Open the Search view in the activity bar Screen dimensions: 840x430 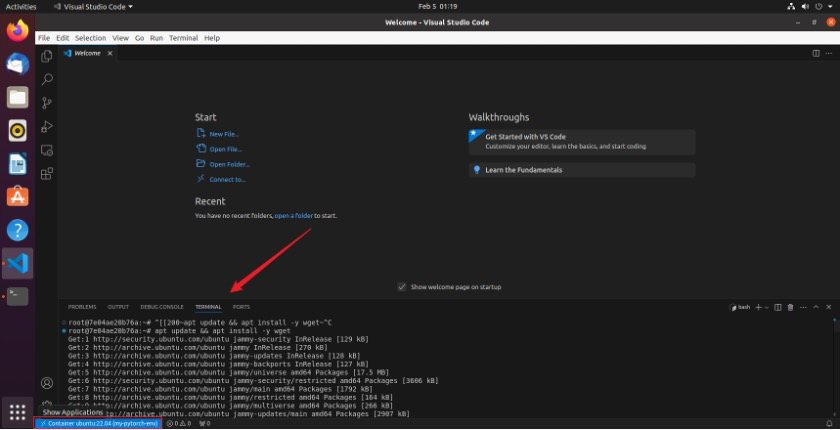pyautogui.click(x=47, y=79)
